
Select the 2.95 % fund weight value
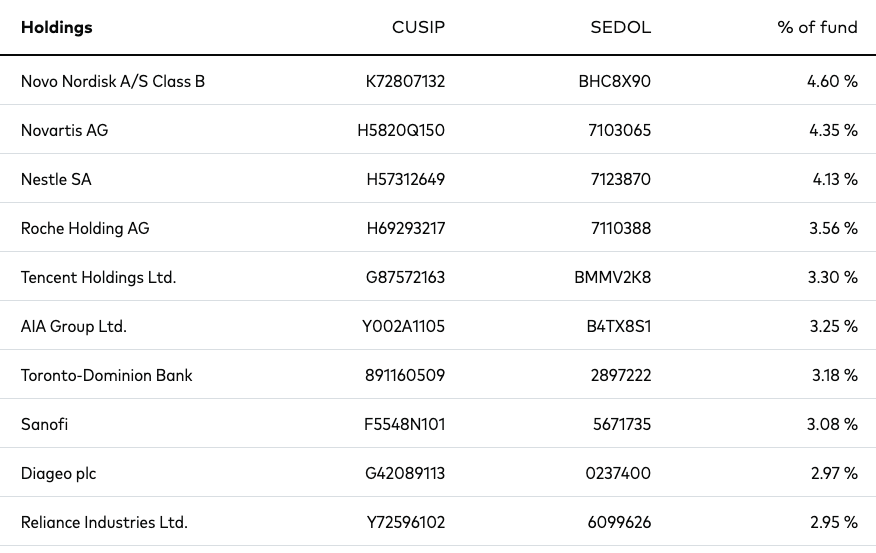pos(834,522)
